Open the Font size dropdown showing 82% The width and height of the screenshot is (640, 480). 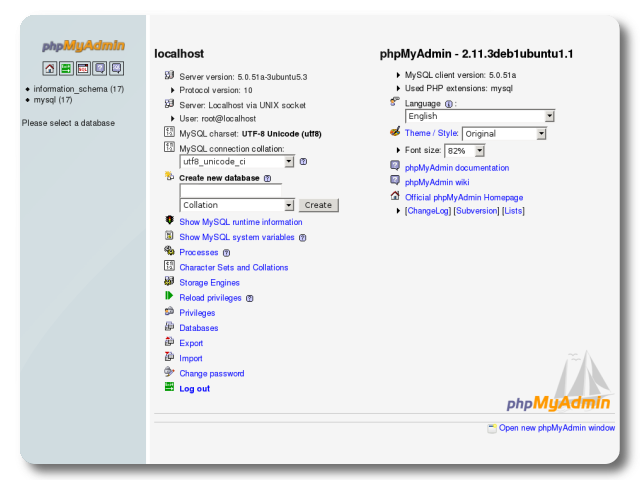click(x=464, y=151)
